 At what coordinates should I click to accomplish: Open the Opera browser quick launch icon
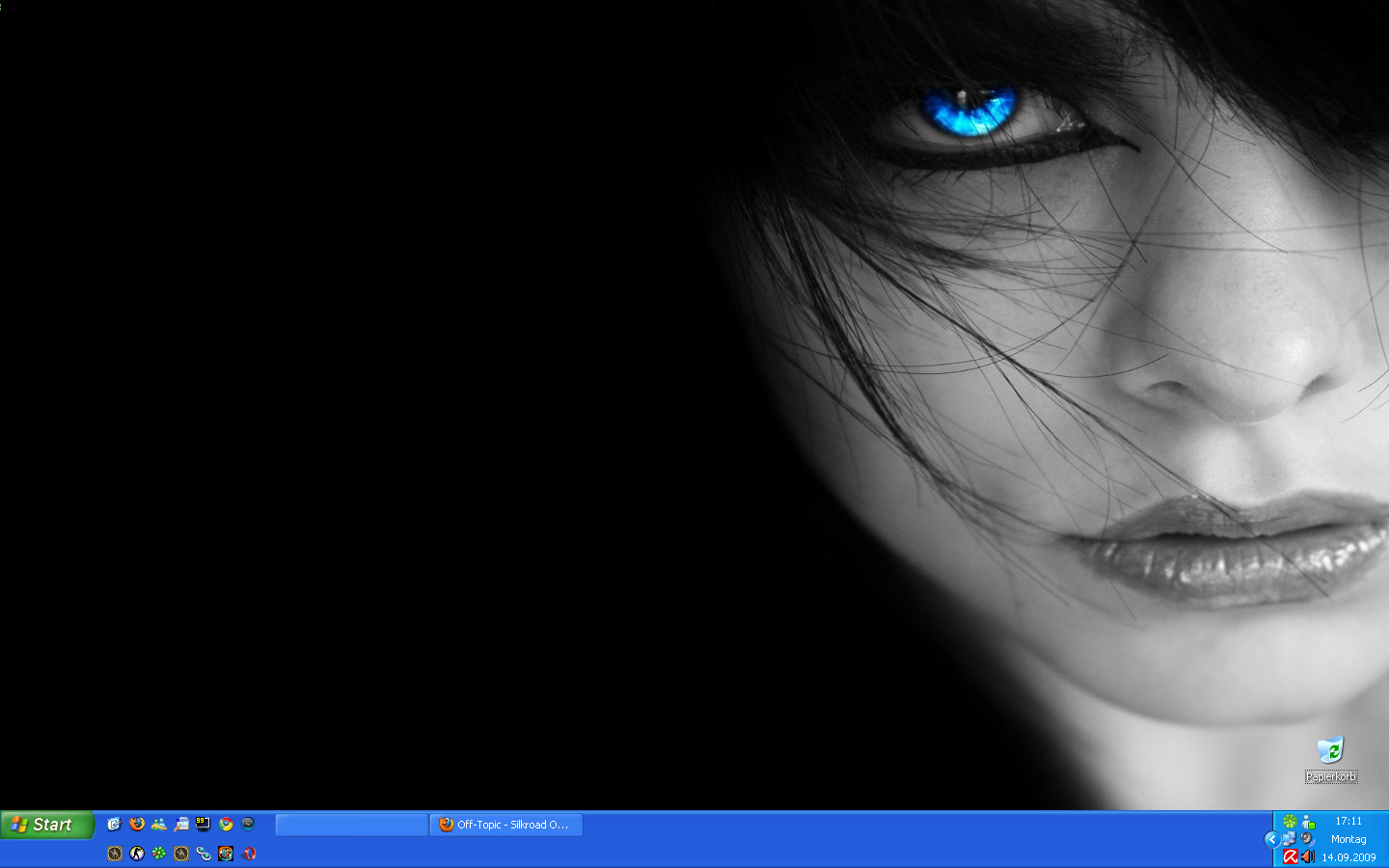coord(249,854)
